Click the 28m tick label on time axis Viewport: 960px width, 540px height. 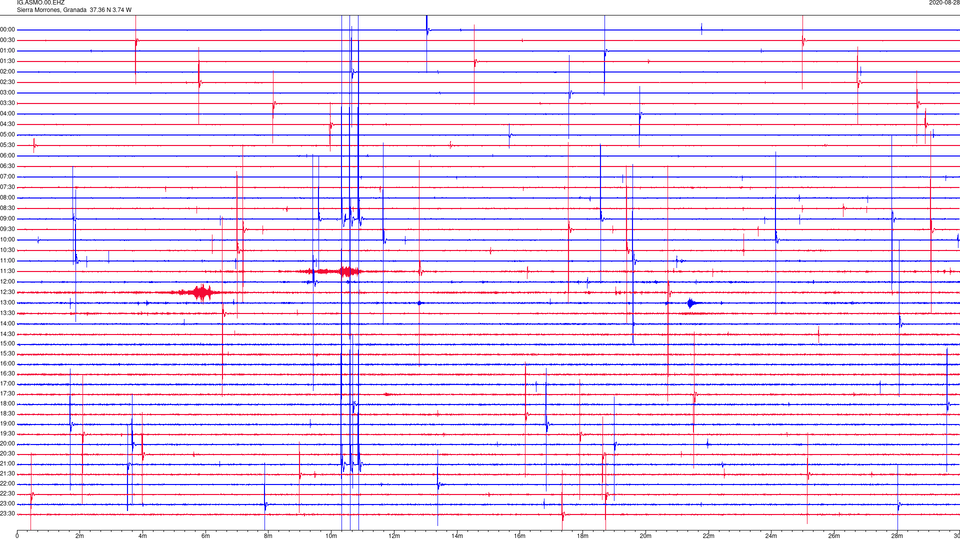(897, 536)
